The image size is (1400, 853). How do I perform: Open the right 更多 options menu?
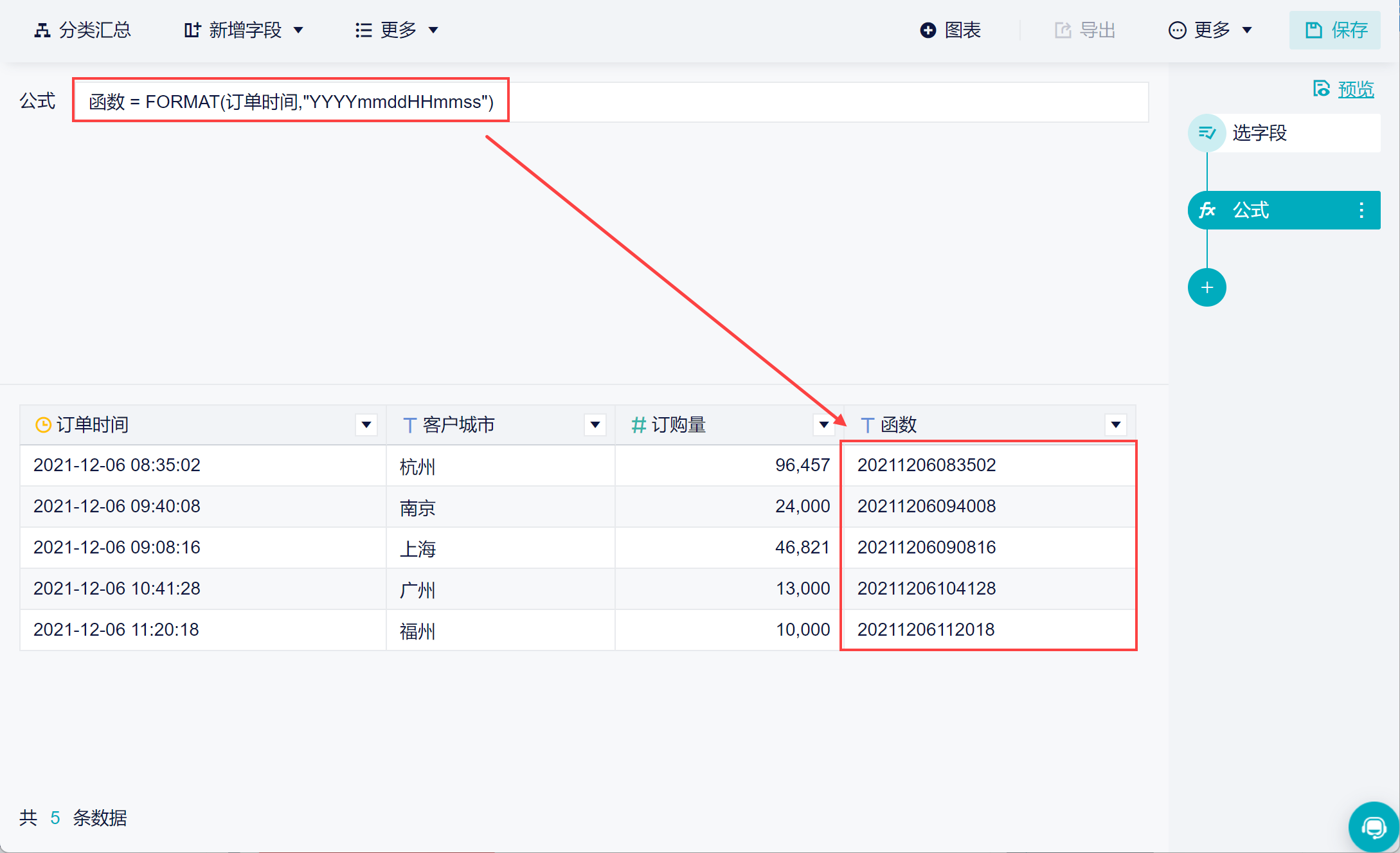(1210, 30)
